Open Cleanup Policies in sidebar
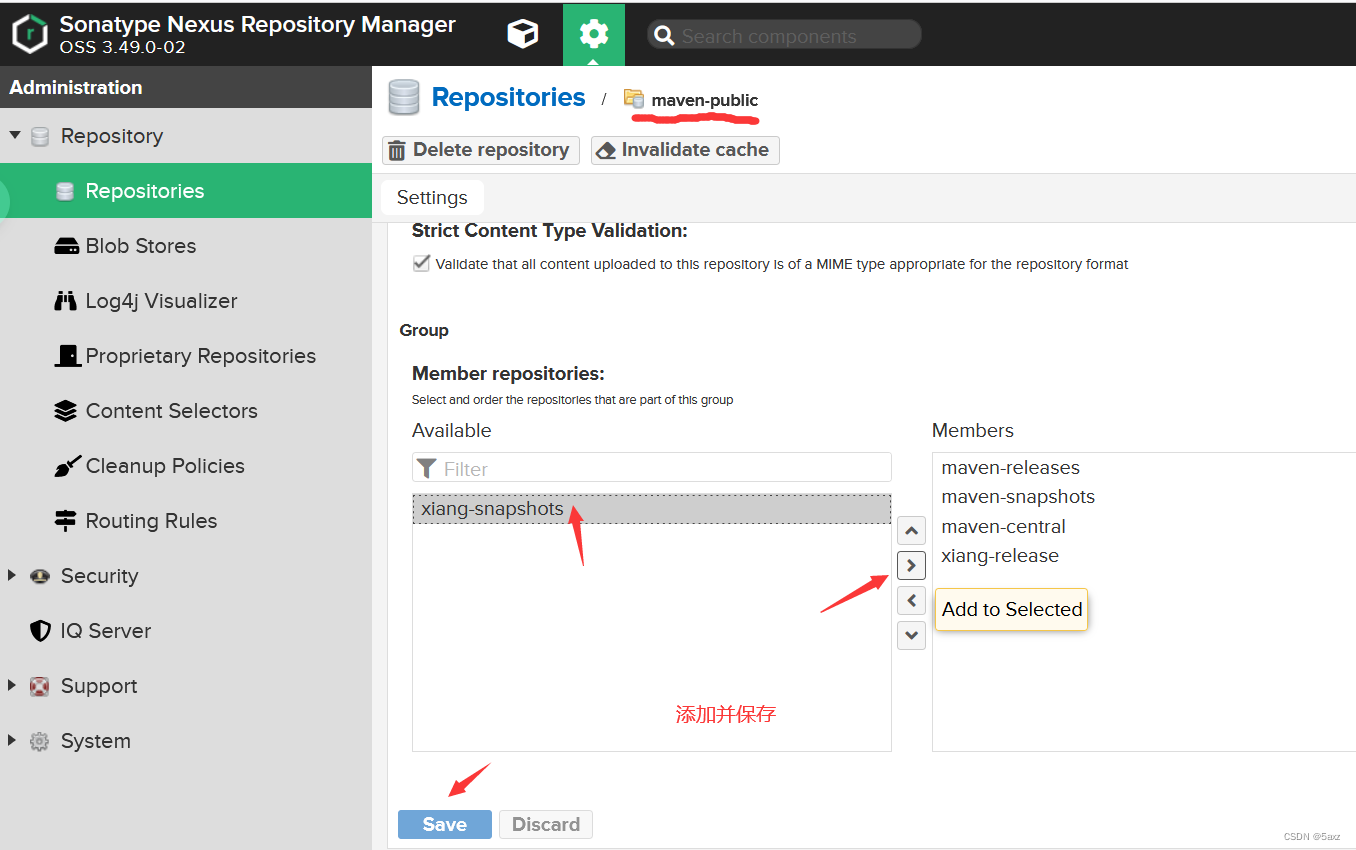This screenshot has width=1356, height=850. [x=186, y=466]
